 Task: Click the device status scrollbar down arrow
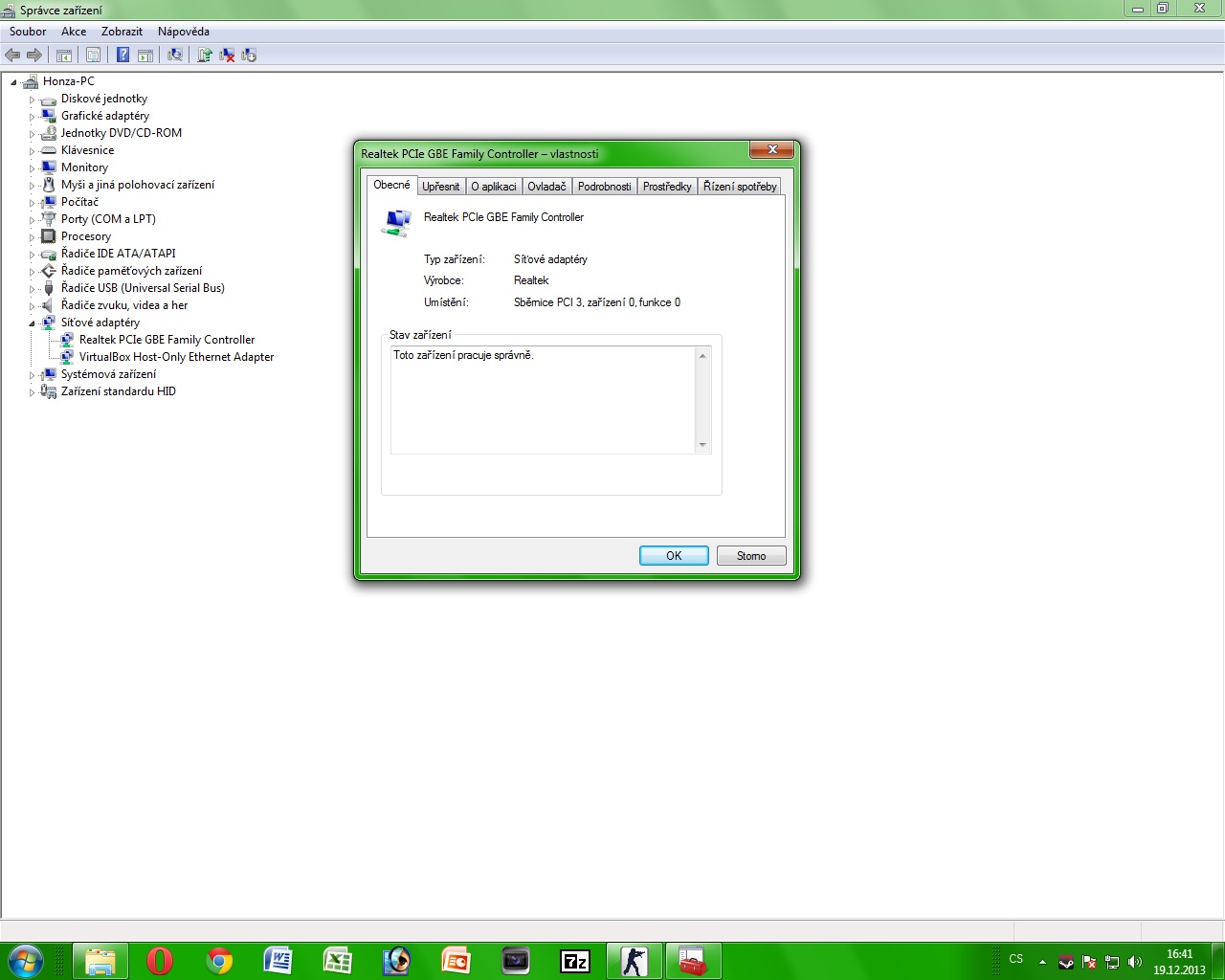pos(702,445)
